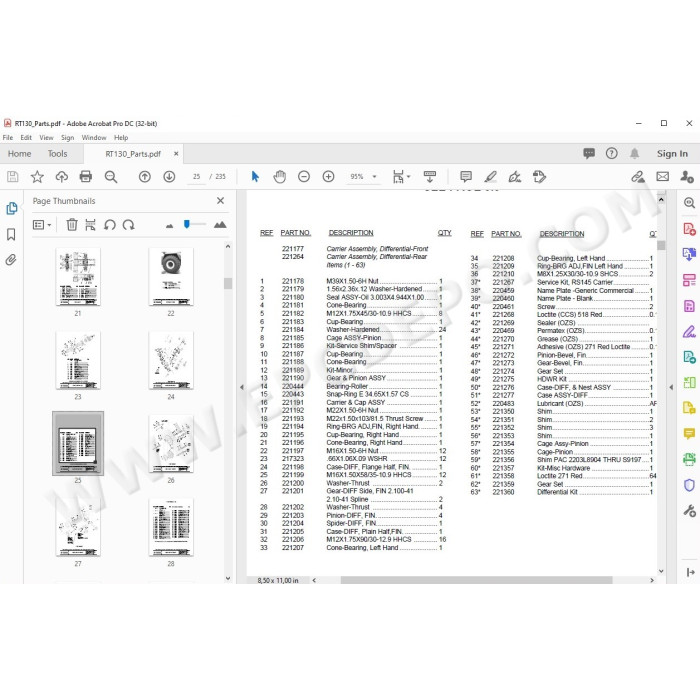
Task: Open the Attachments paperclip panel
Action: pyautogui.click(x=11, y=260)
